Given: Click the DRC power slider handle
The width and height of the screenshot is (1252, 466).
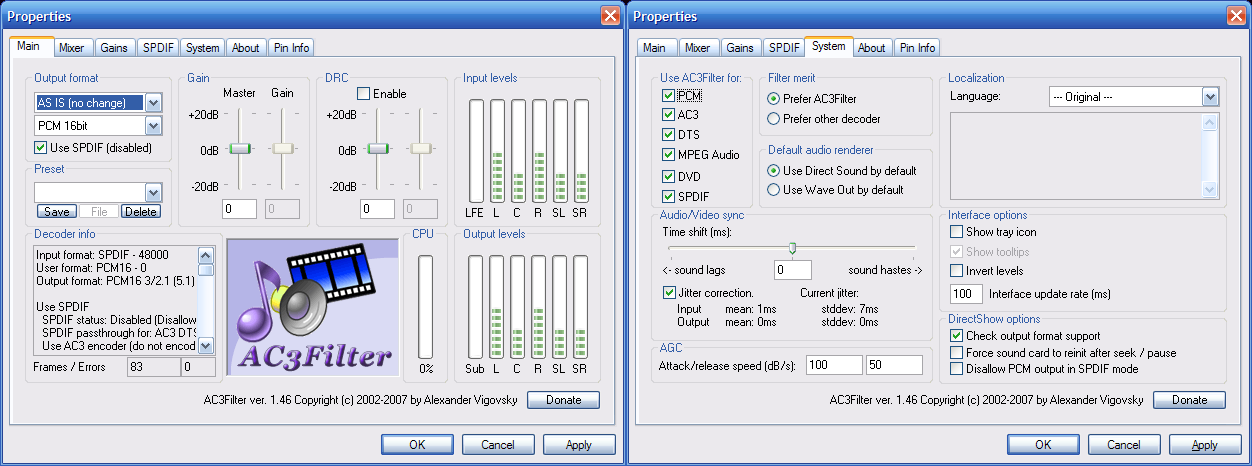Looking at the screenshot, I should pyautogui.click(x=378, y=148).
